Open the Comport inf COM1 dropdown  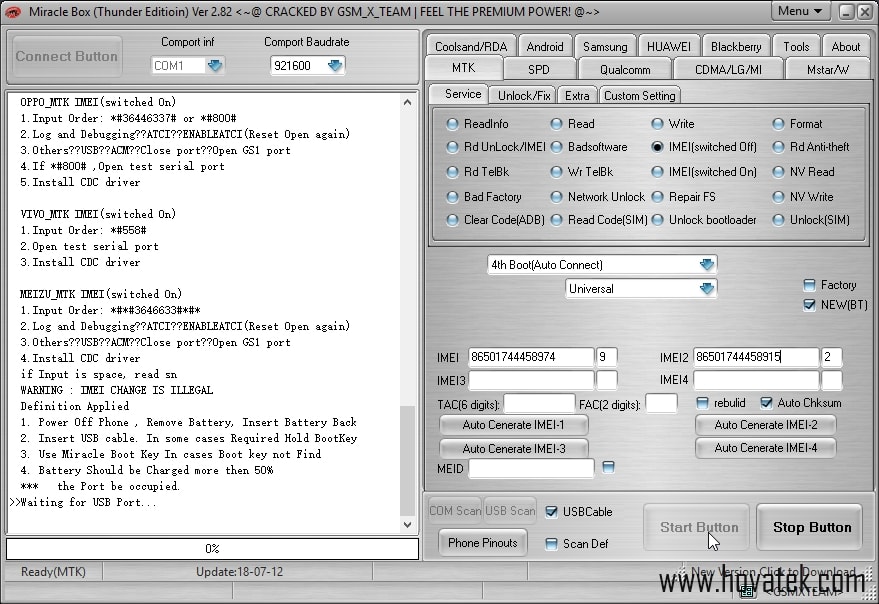coord(215,66)
